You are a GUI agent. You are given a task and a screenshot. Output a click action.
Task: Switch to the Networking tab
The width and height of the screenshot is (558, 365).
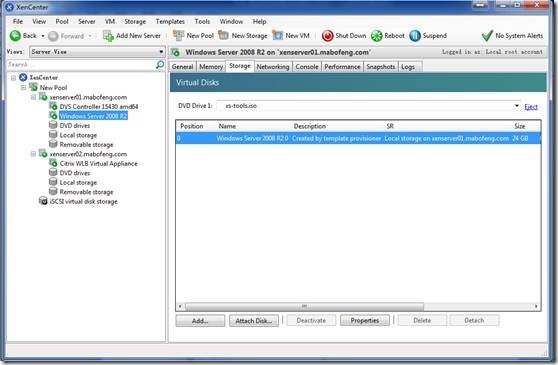pos(273,67)
